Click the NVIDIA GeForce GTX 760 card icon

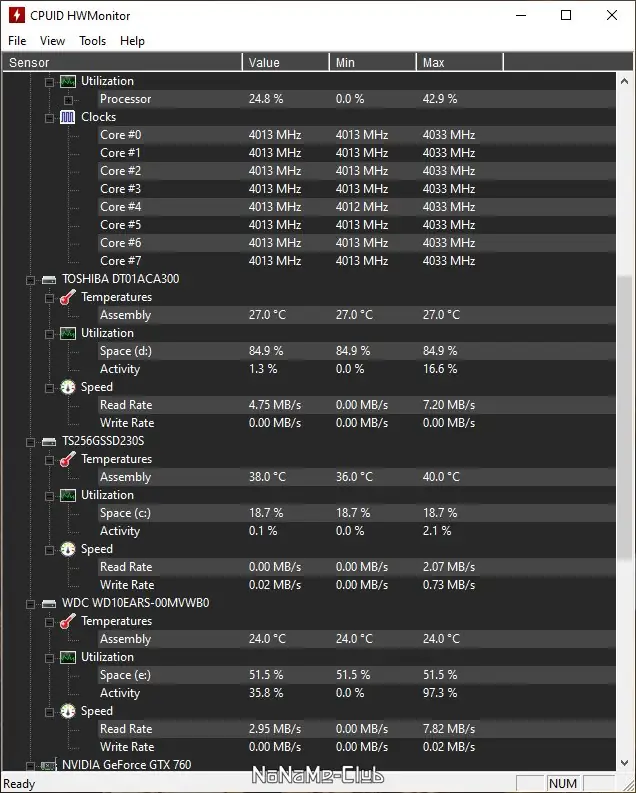pyautogui.click(x=48, y=765)
